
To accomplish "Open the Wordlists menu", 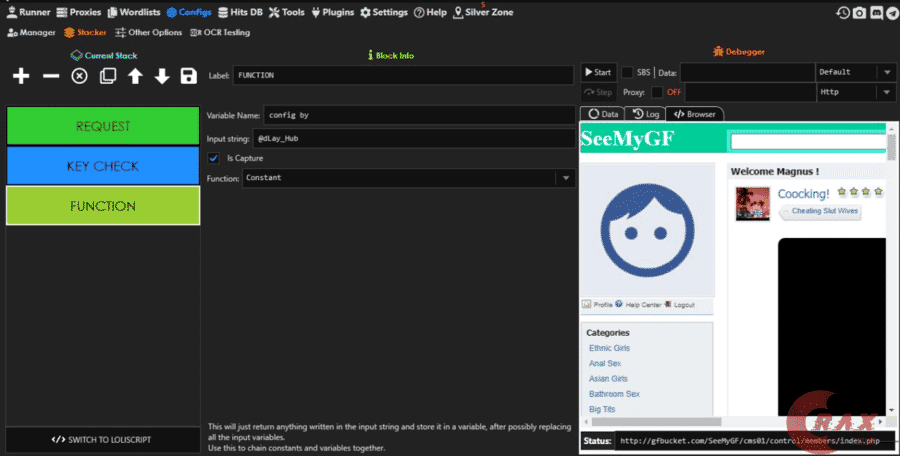I will tap(134, 12).
